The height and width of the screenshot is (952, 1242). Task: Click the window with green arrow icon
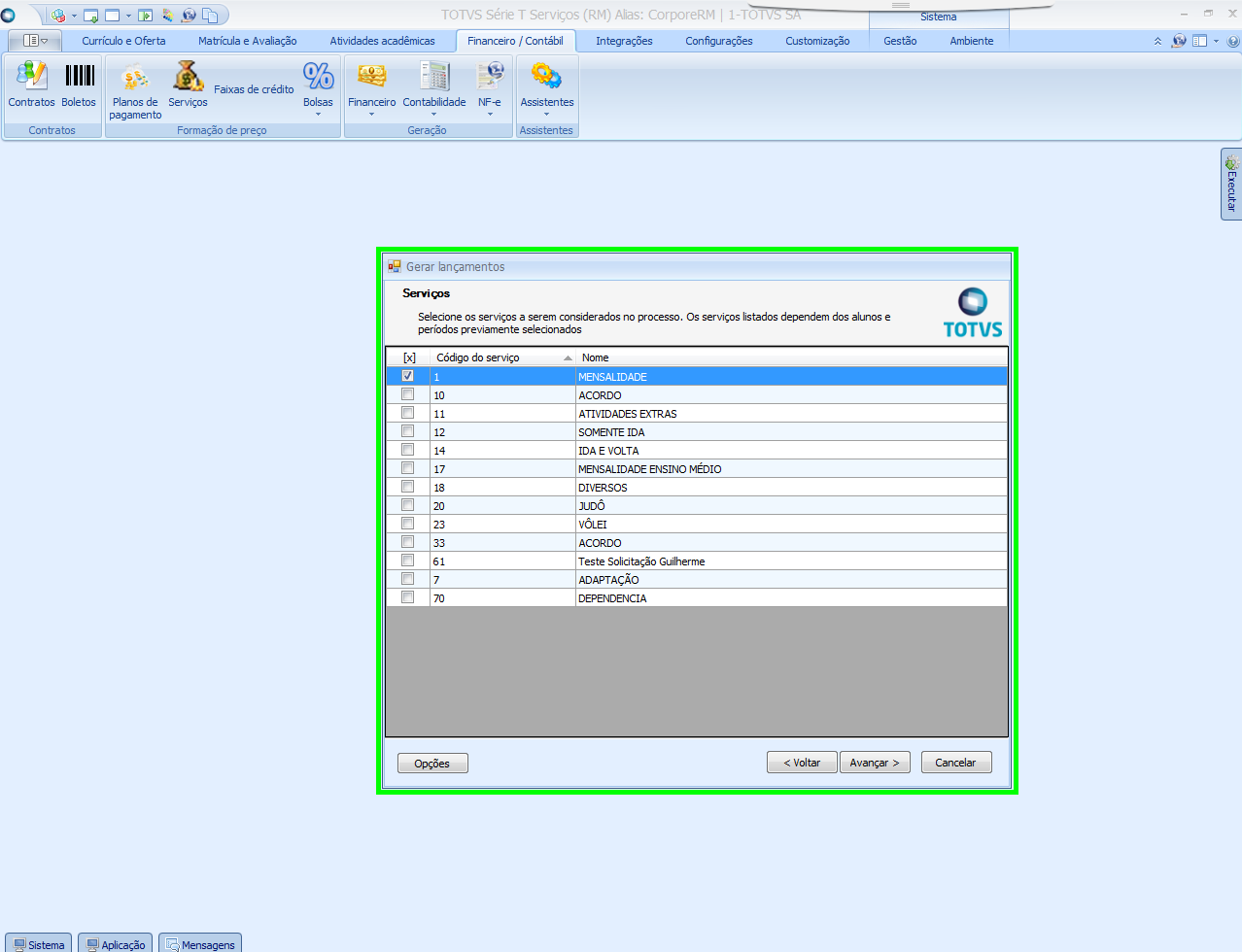click(x=91, y=16)
